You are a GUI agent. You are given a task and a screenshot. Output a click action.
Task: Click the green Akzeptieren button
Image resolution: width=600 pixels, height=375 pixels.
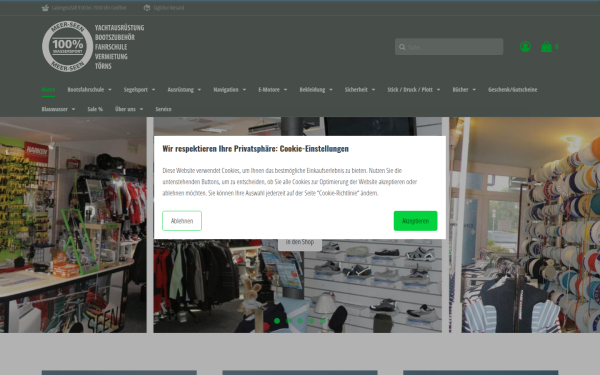[x=416, y=221]
